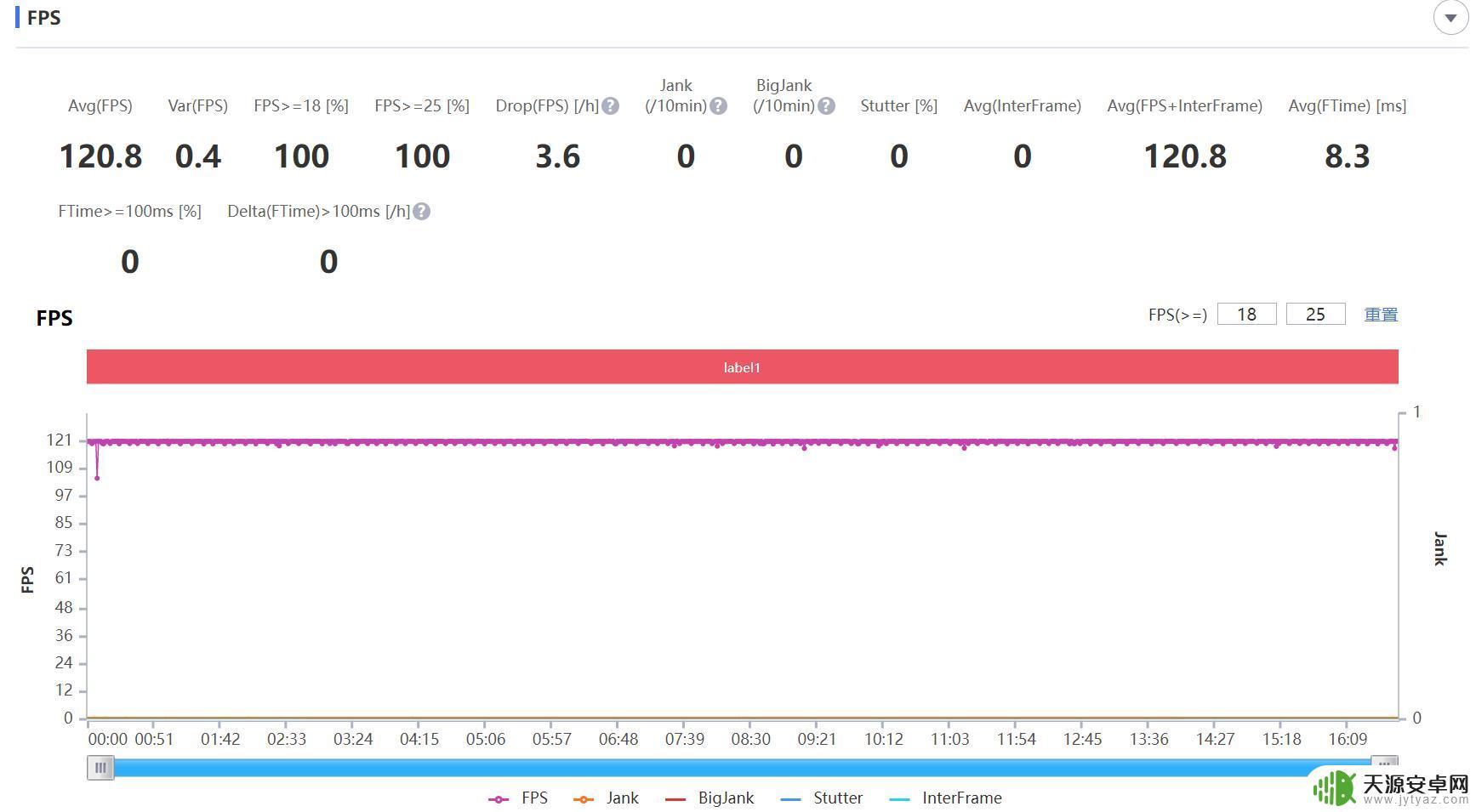Click the 16:09 time axis label
Screen dimensions: 1476x812
(x=1348, y=739)
